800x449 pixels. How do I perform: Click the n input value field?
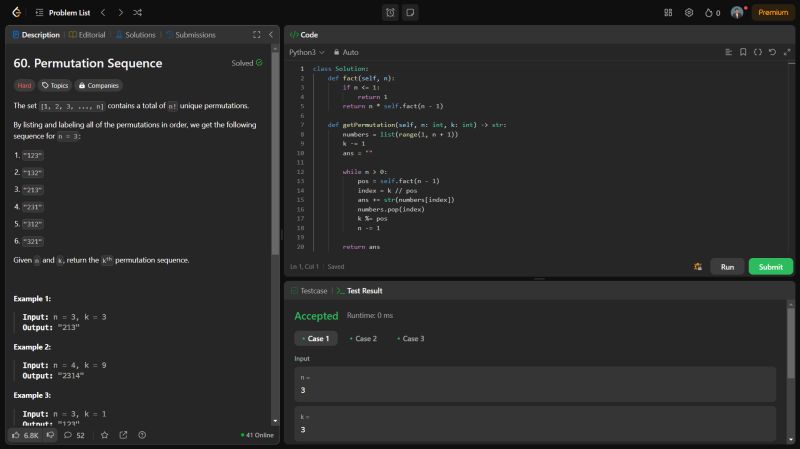535,384
